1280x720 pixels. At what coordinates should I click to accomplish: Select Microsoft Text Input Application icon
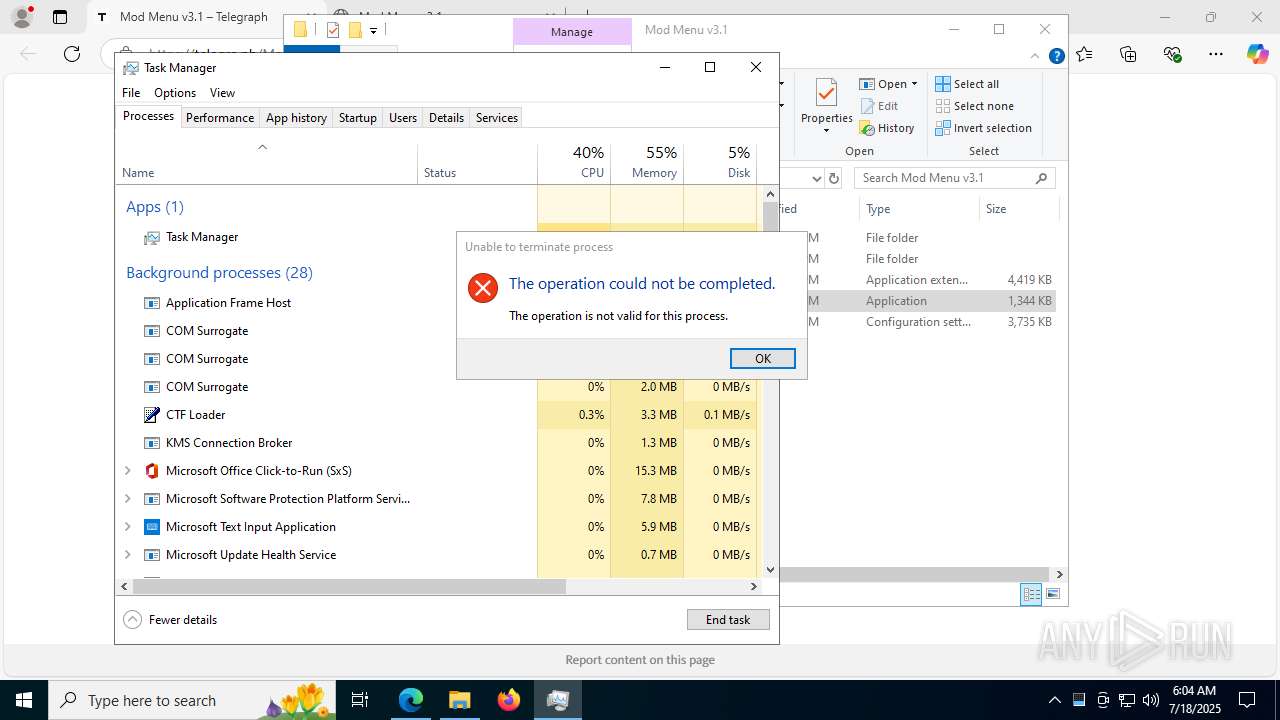point(152,527)
